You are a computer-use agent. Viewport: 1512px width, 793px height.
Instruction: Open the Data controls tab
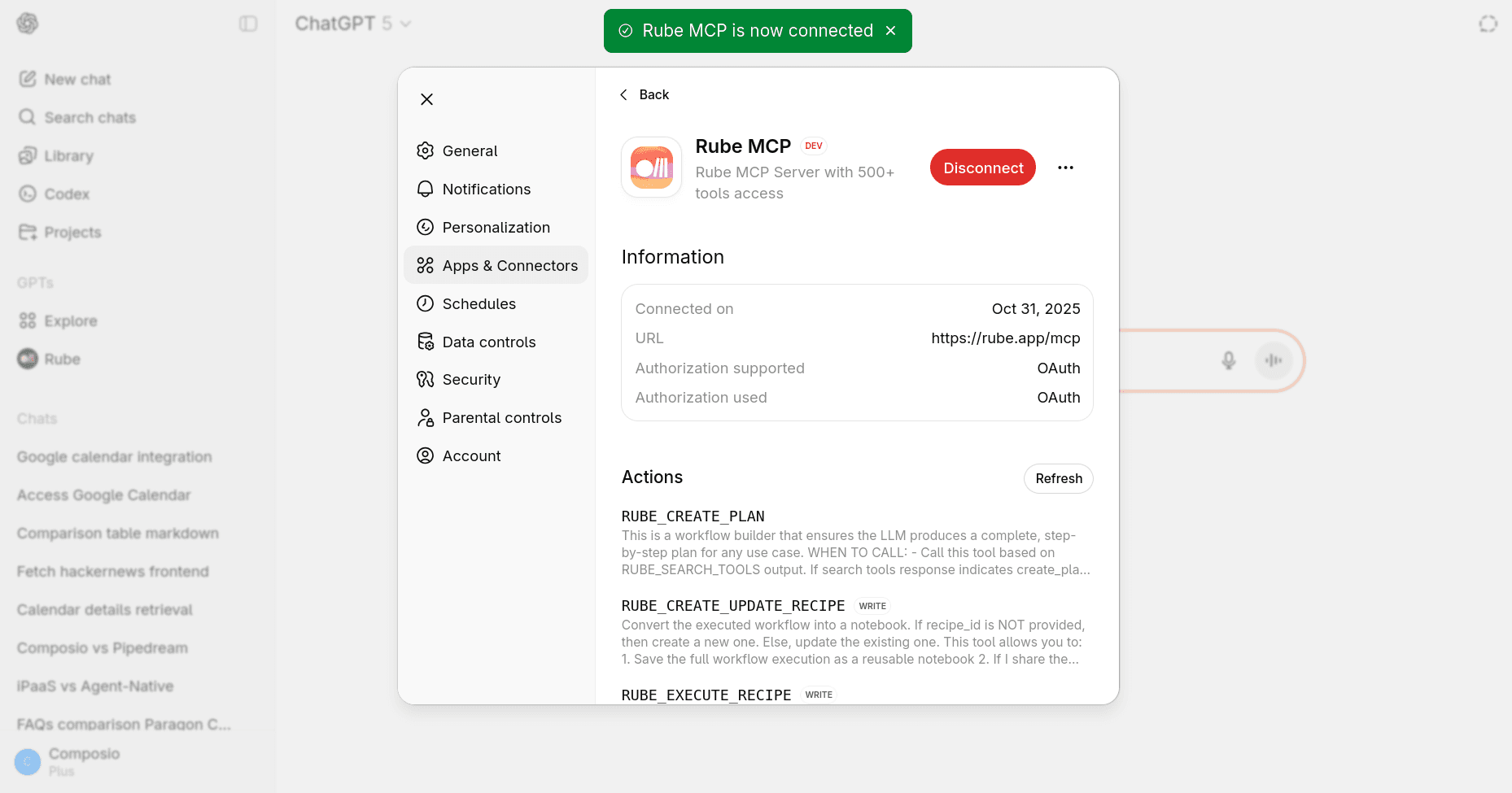click(496, 342)
